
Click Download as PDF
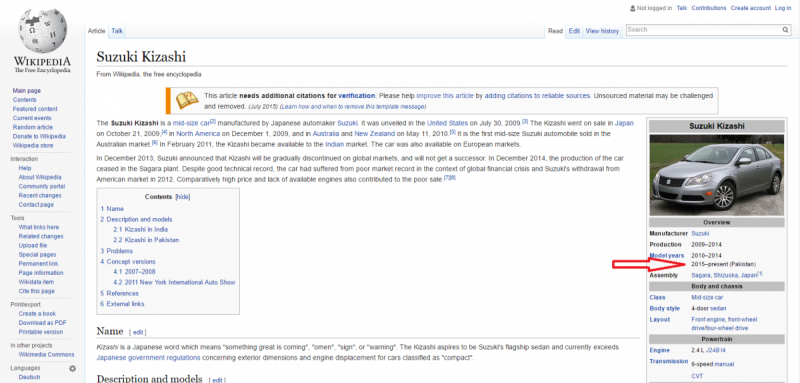click(x=43, y=323)
